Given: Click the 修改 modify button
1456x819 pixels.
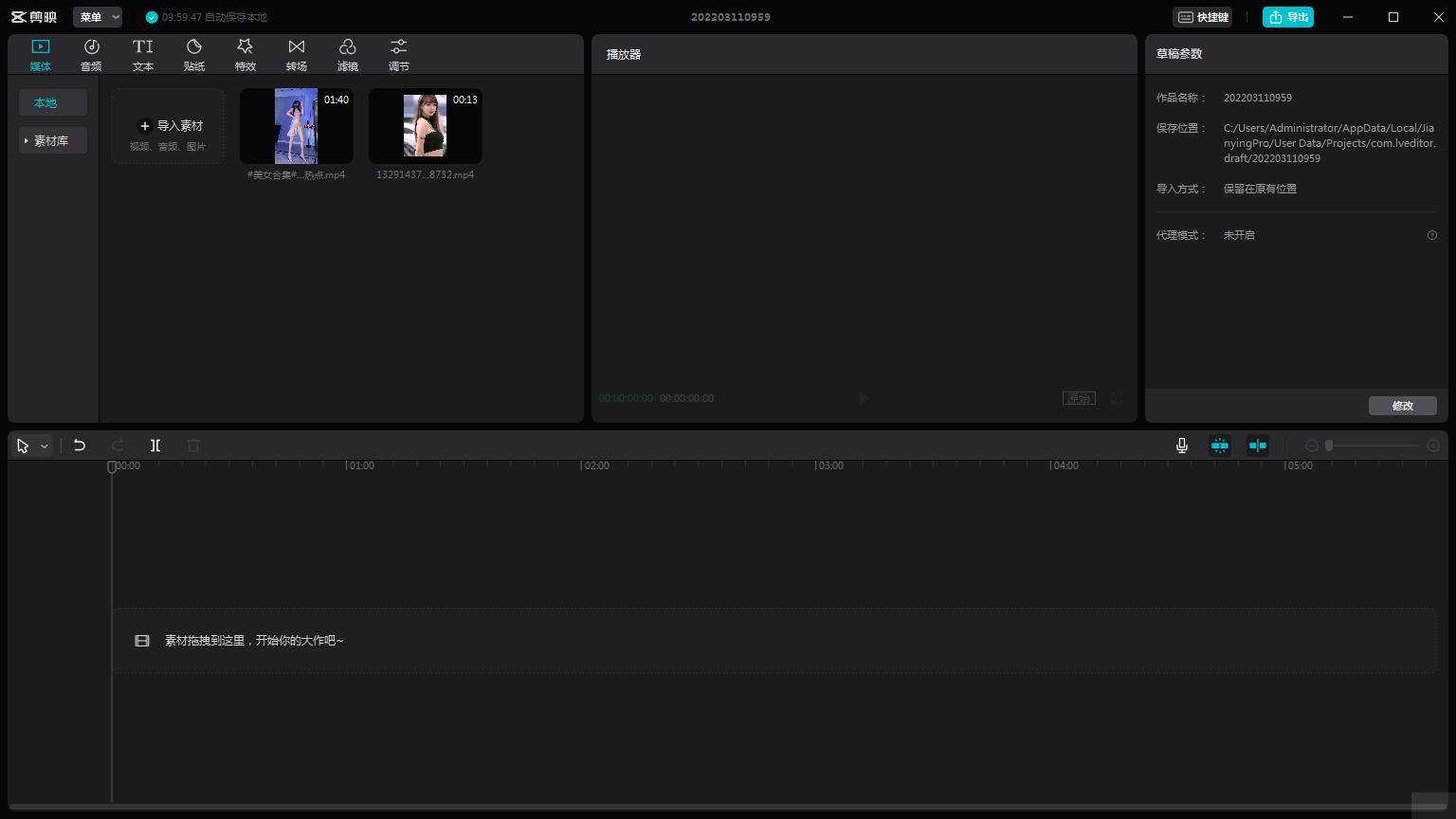Looking at the screenshot, I should click(1403, 406).
